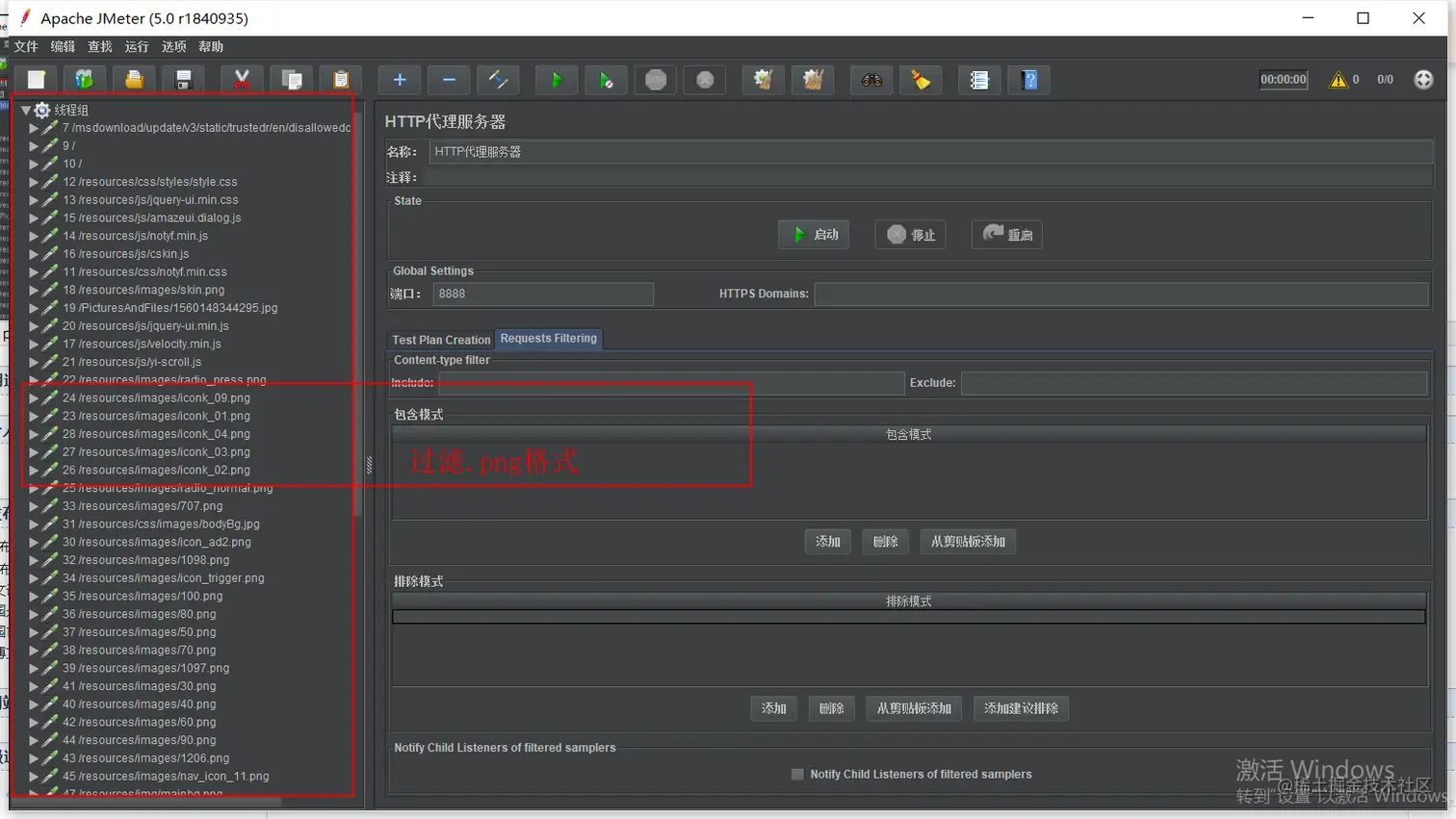Click the 名称 name input field
The image size is (1456, 819).
[930, 152]
